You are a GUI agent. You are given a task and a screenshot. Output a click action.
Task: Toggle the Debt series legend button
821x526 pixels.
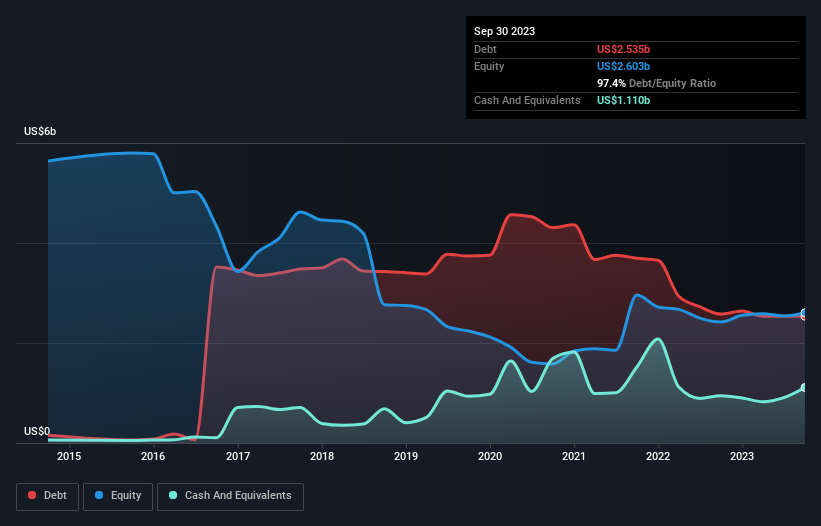point(48,496)
